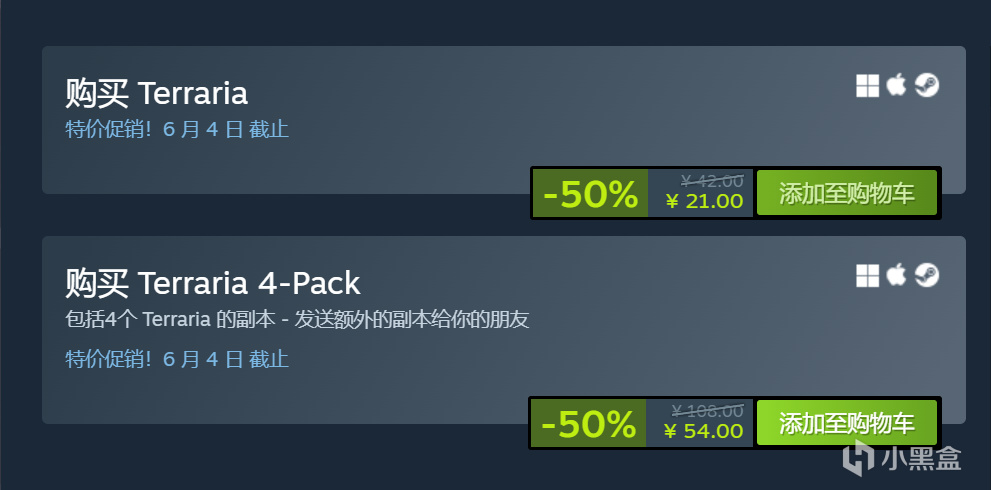Click the -50% badge on Terraria 4-Pack
The image size is (991, 490).
(x=588, y=423)
